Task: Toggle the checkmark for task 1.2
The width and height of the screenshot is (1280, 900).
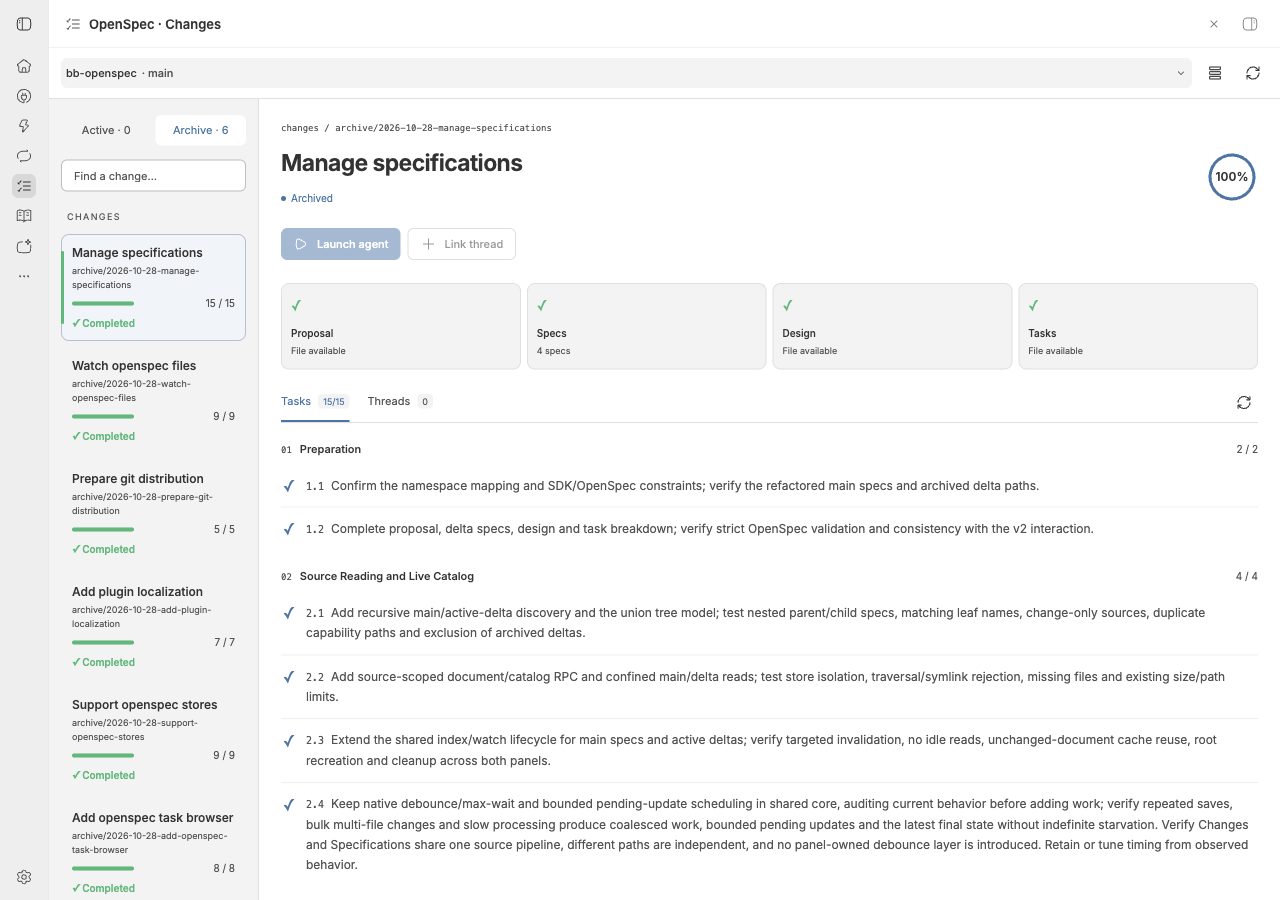Action: click(x=288, y=529)
